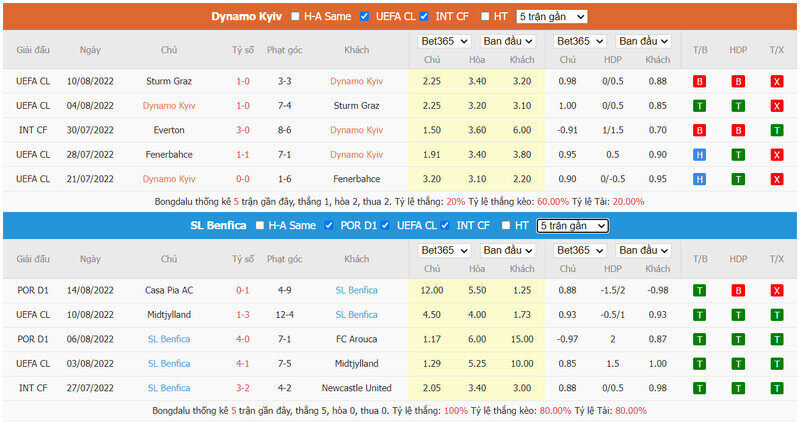This screenshot has height=423, width=800.
Task: Uncheck INT CF filter in SL Benfica header
Action: tap(445, 226)
